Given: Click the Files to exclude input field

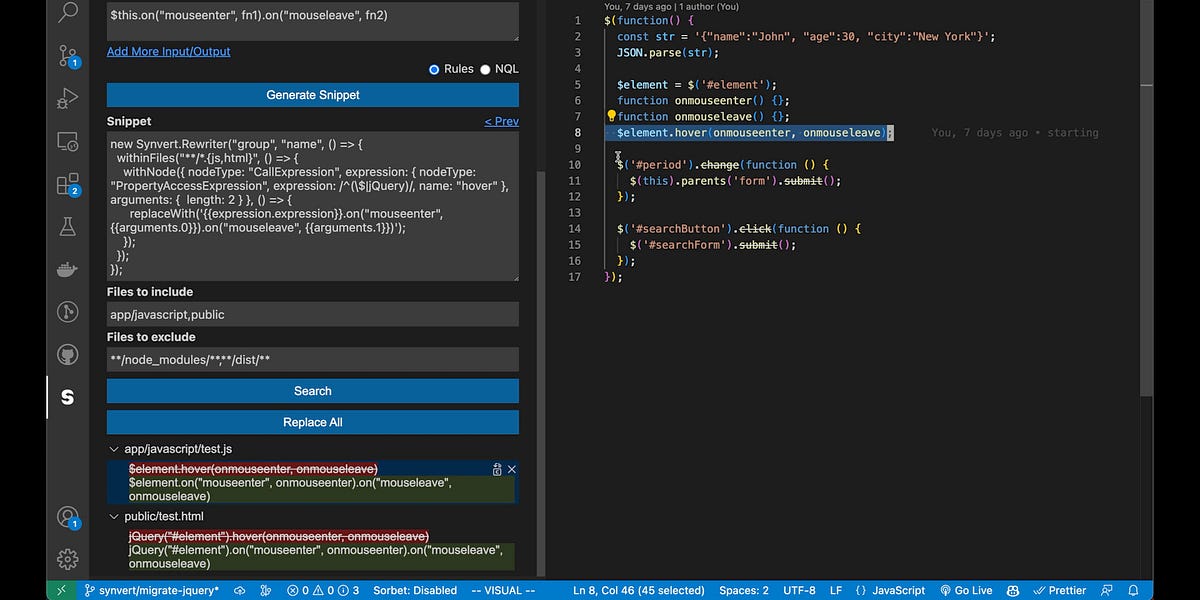Looking at the screenshot, I should coord(312,358).
